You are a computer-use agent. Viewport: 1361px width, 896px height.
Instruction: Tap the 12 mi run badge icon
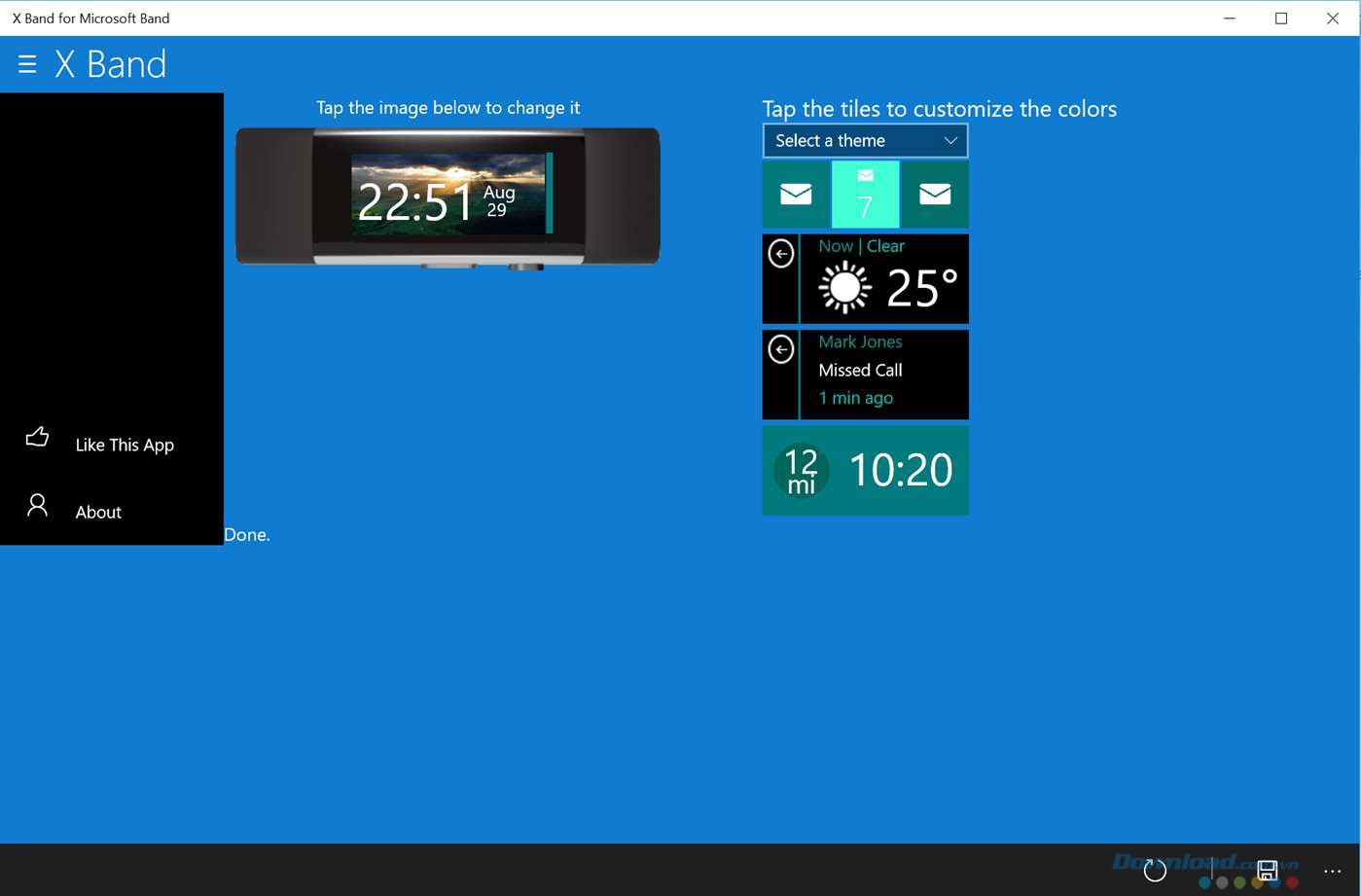pyautogui.click(x=801, y=471)
